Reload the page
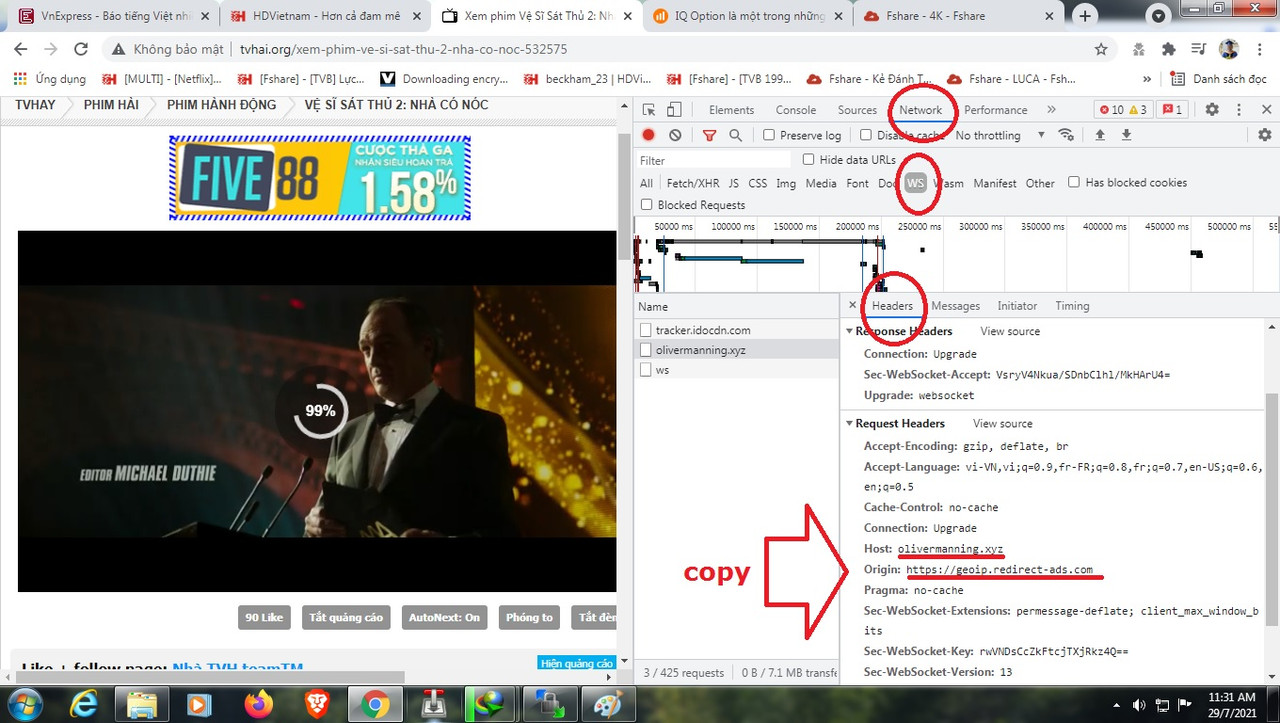The height and width of the screenshot is (723, 1280). (x=81, y=49)
